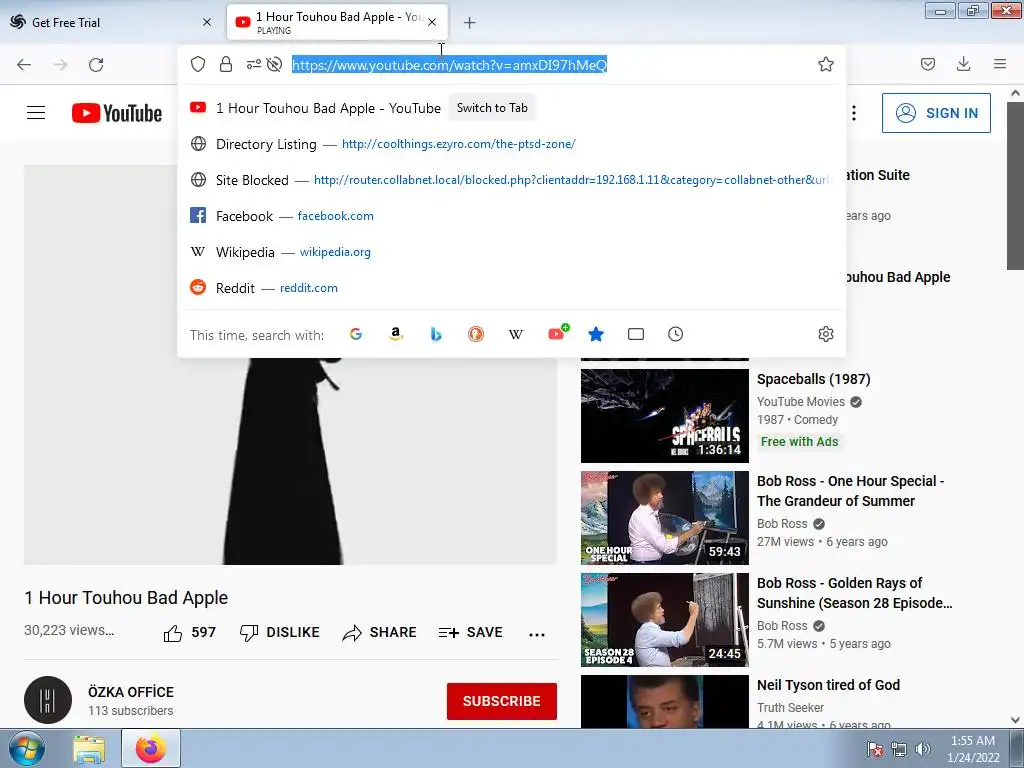
Task: Search this time with DuckDuckGo
Action: click(x=475, y=334)
